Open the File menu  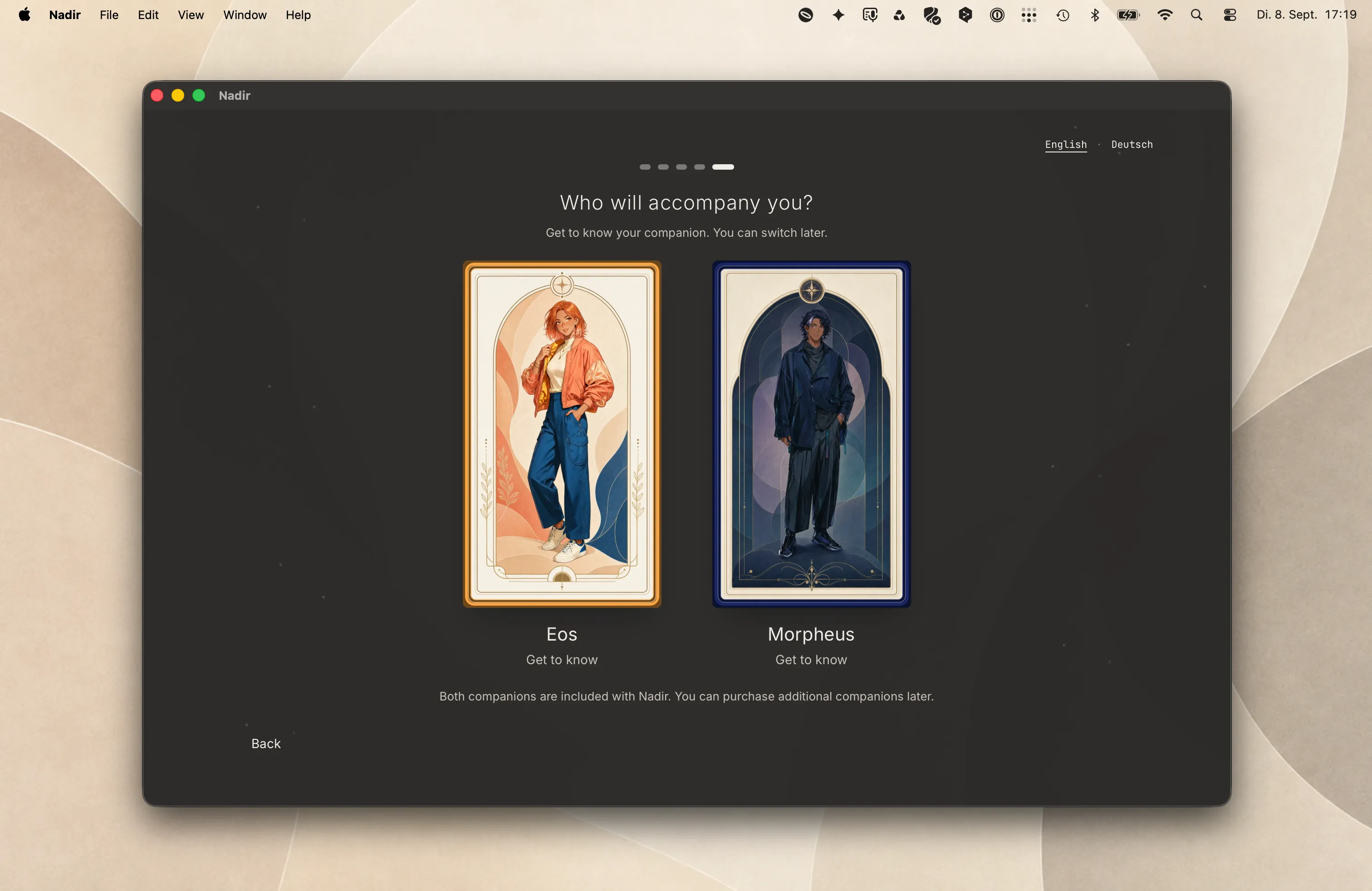pyautogui.click(x=109, y=15)
